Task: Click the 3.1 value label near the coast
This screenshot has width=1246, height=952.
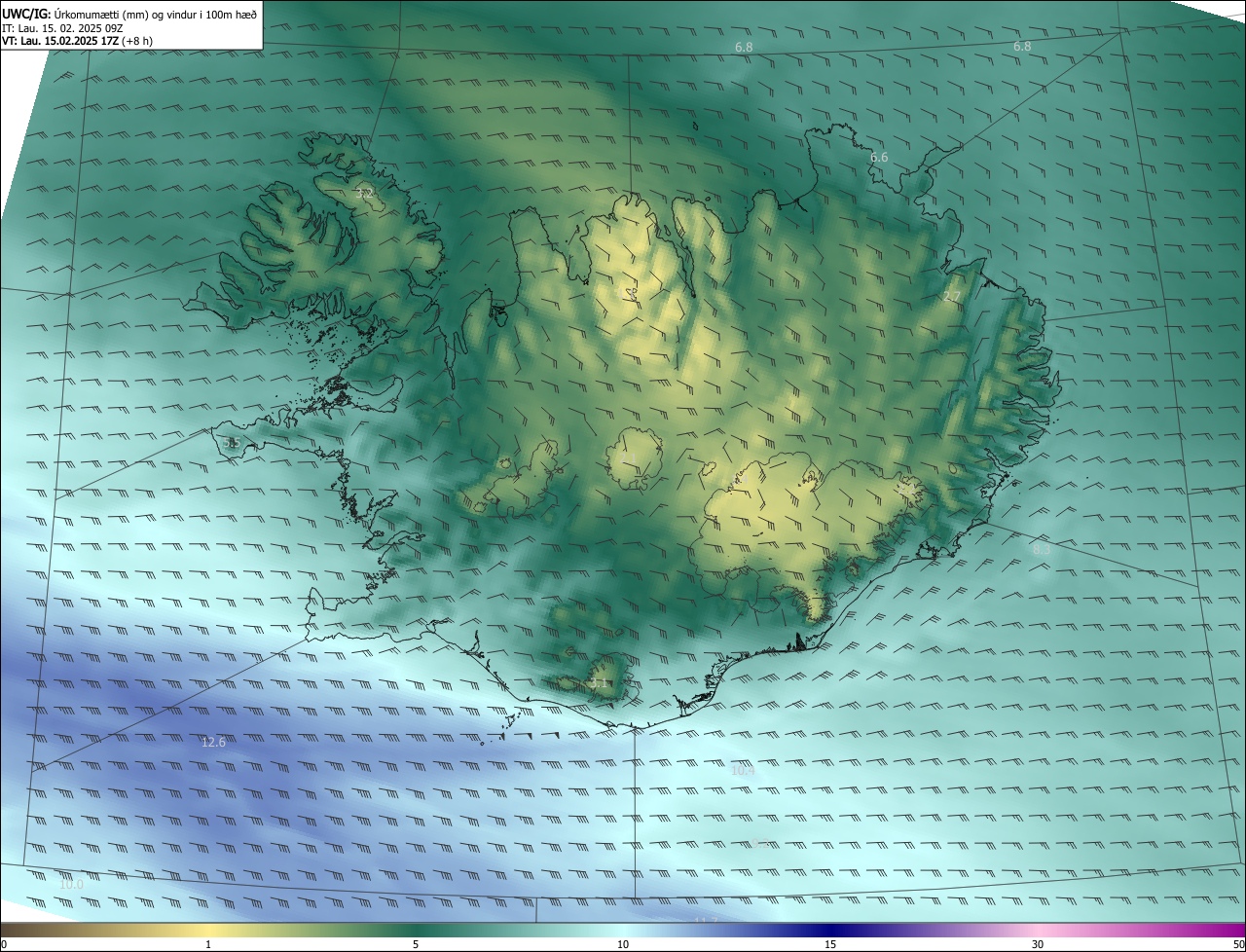Action: (x=600, y=683)
